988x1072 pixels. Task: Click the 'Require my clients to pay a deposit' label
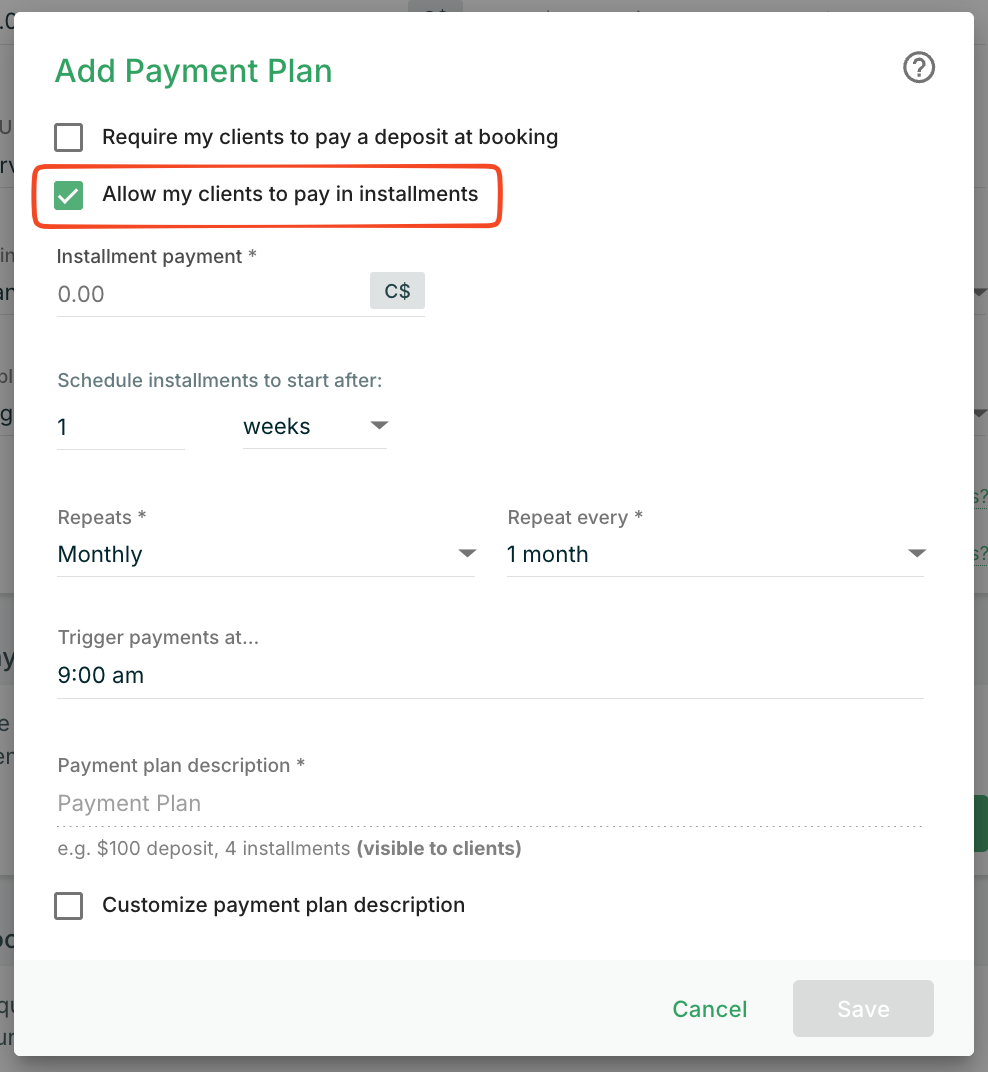[x=330, y=137]
